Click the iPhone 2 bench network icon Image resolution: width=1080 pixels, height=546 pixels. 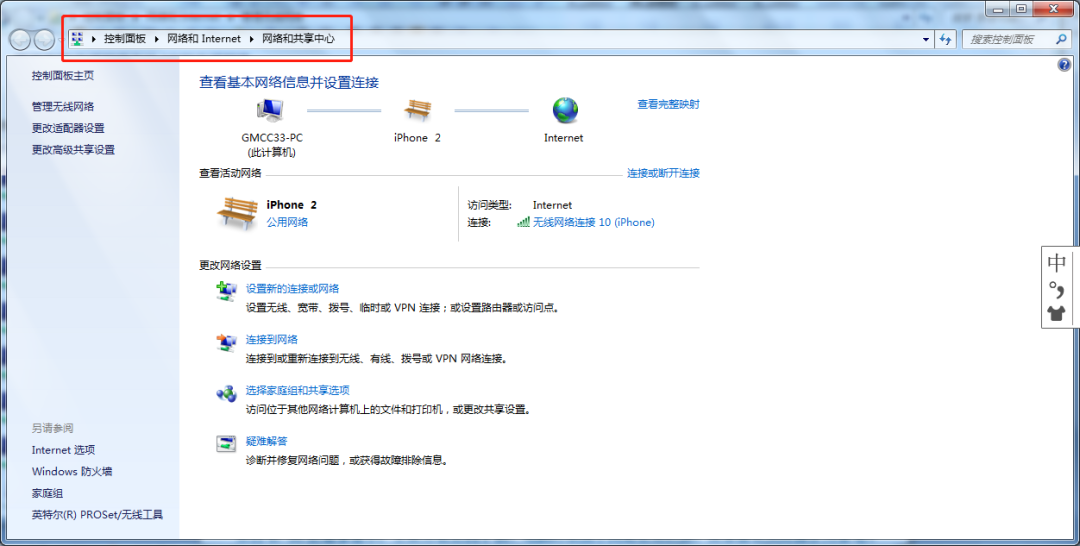coord(417,111)
